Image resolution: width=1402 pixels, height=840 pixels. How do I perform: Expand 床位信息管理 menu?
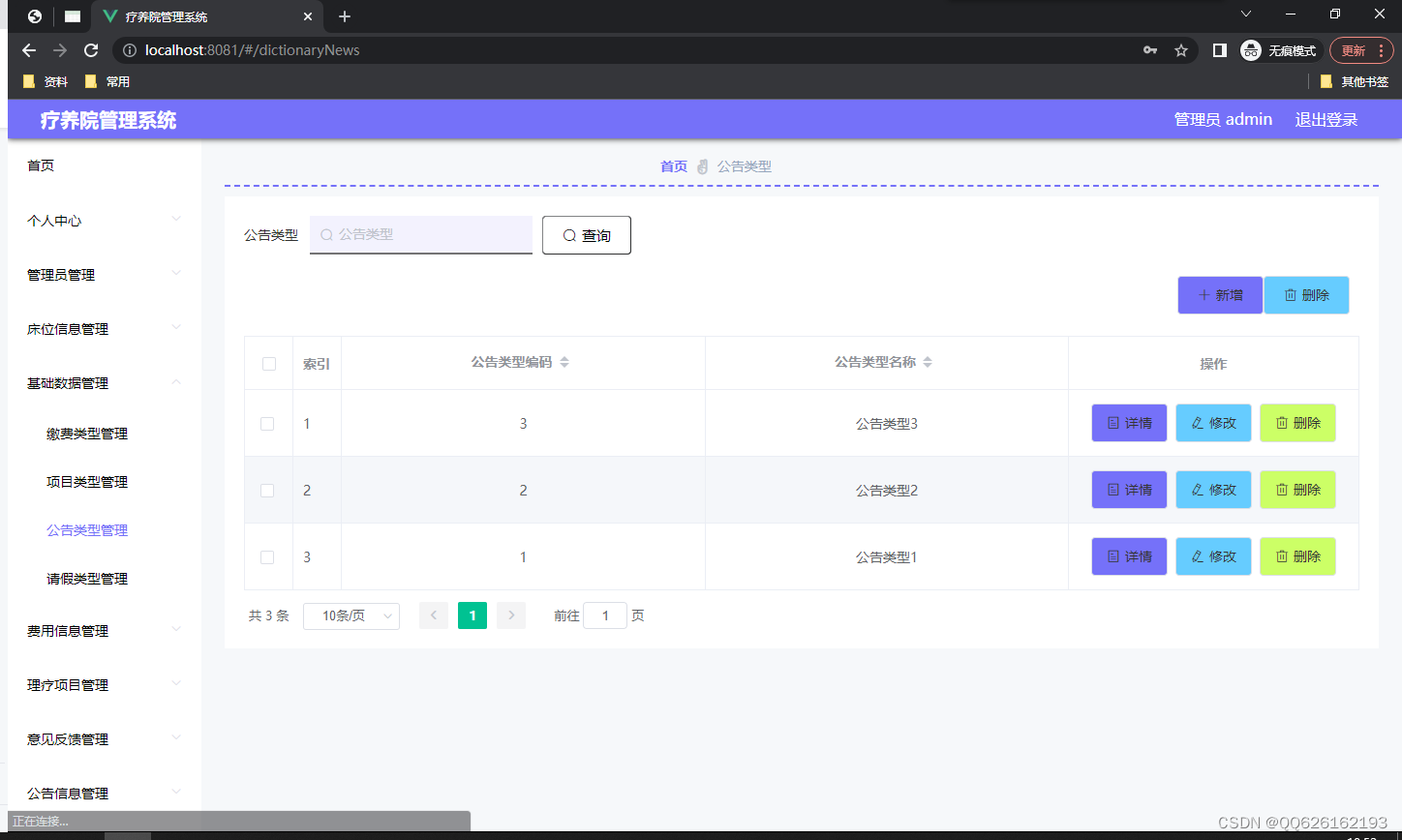(x=105, y=329)
